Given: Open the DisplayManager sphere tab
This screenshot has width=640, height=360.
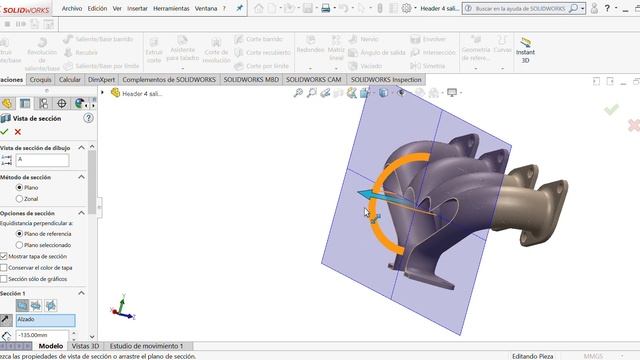Looking at the screenshot, I should [80, 104].
